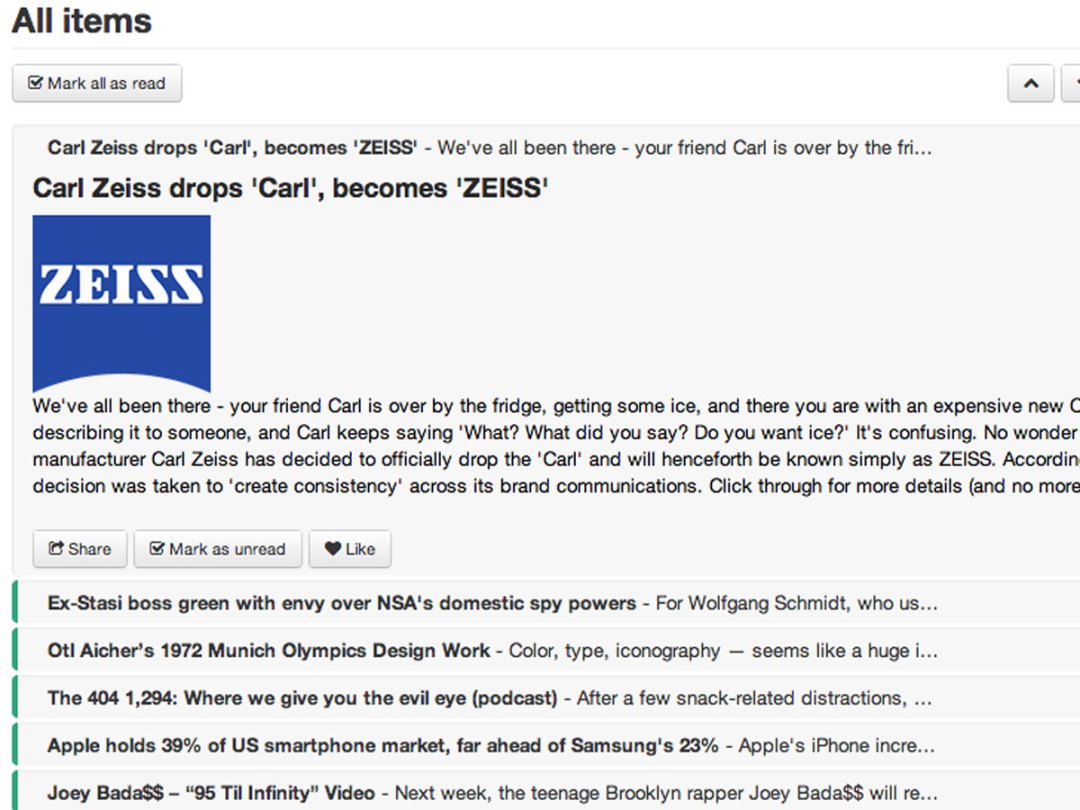Like the Carl Zeiss article
This screenshot has width=1080, height=810.
click(350, 549)
